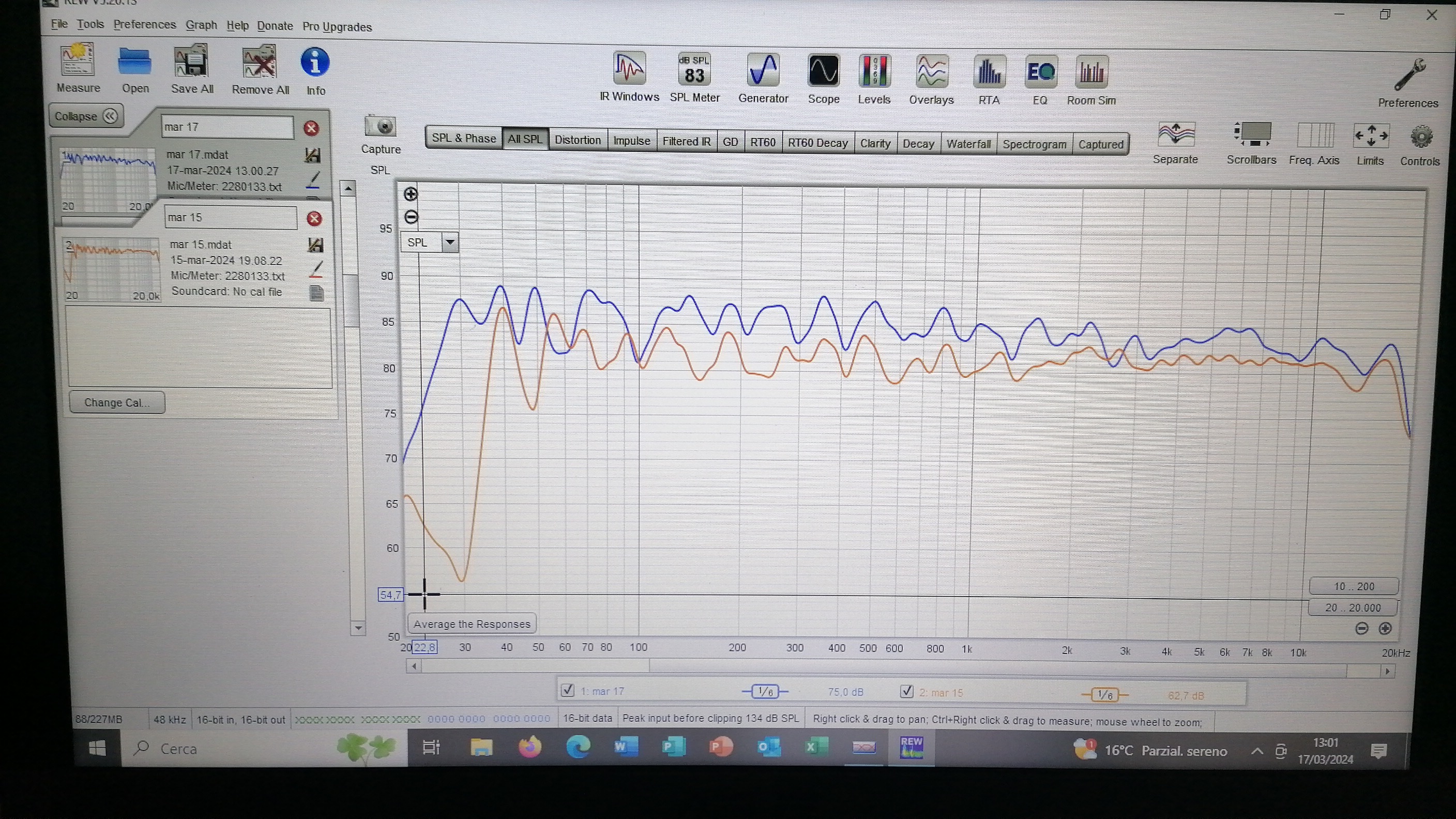Change mar 15 trace colour
The image size is (1456, 819).
tap(316, 269)
